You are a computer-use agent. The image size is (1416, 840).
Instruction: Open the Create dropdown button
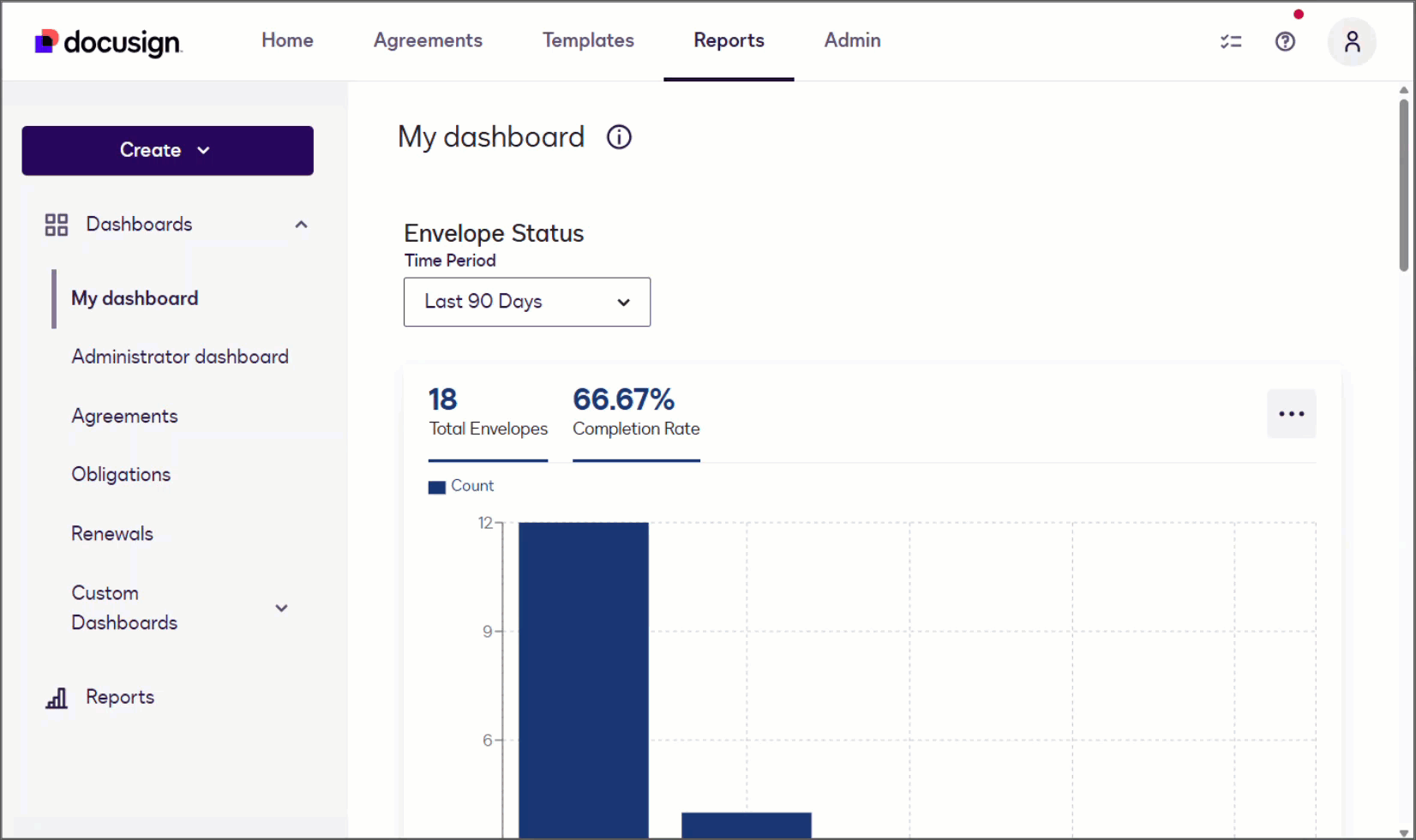point(167,151)
